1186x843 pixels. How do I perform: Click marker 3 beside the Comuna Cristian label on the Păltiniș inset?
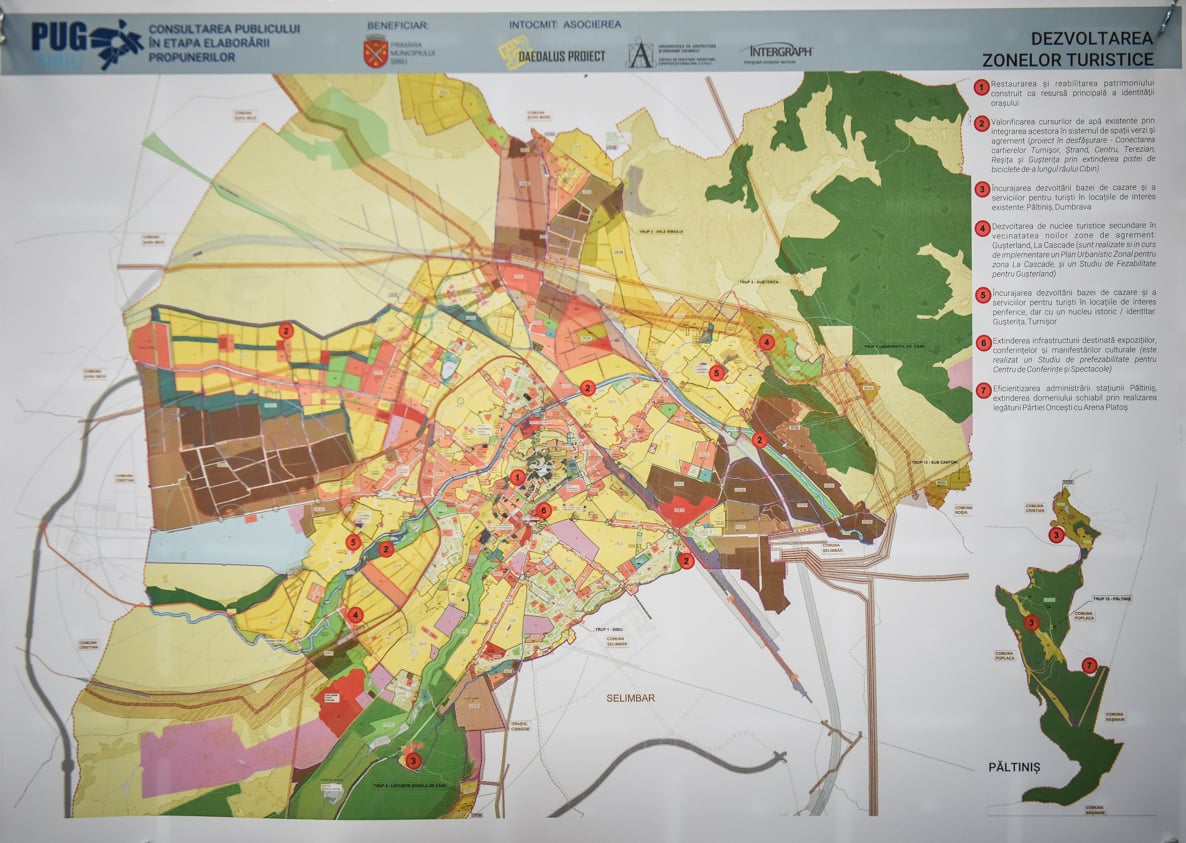1056,535
